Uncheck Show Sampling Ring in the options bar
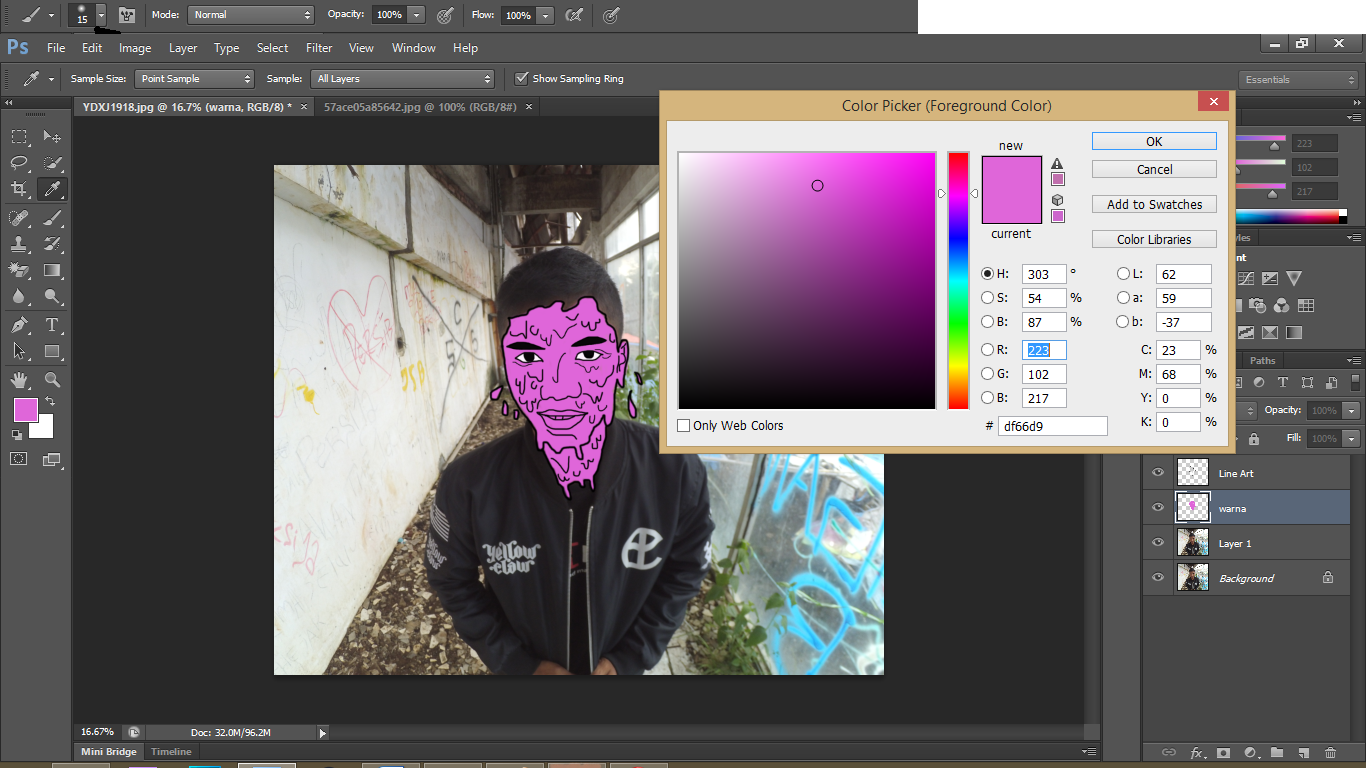Image resolution: width=1366 pixels, height=768 pixels. click(x=521, y=78)
